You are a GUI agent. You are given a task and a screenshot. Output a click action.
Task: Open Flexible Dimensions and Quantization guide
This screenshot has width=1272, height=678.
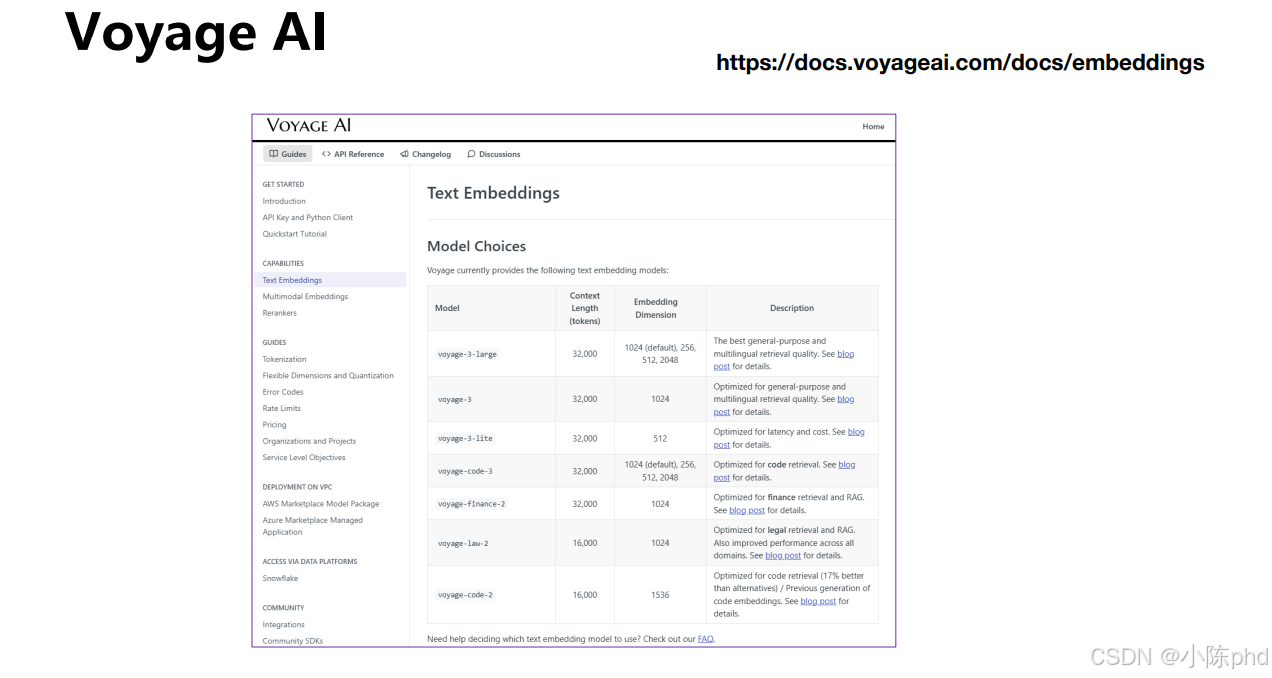[328, 376]
